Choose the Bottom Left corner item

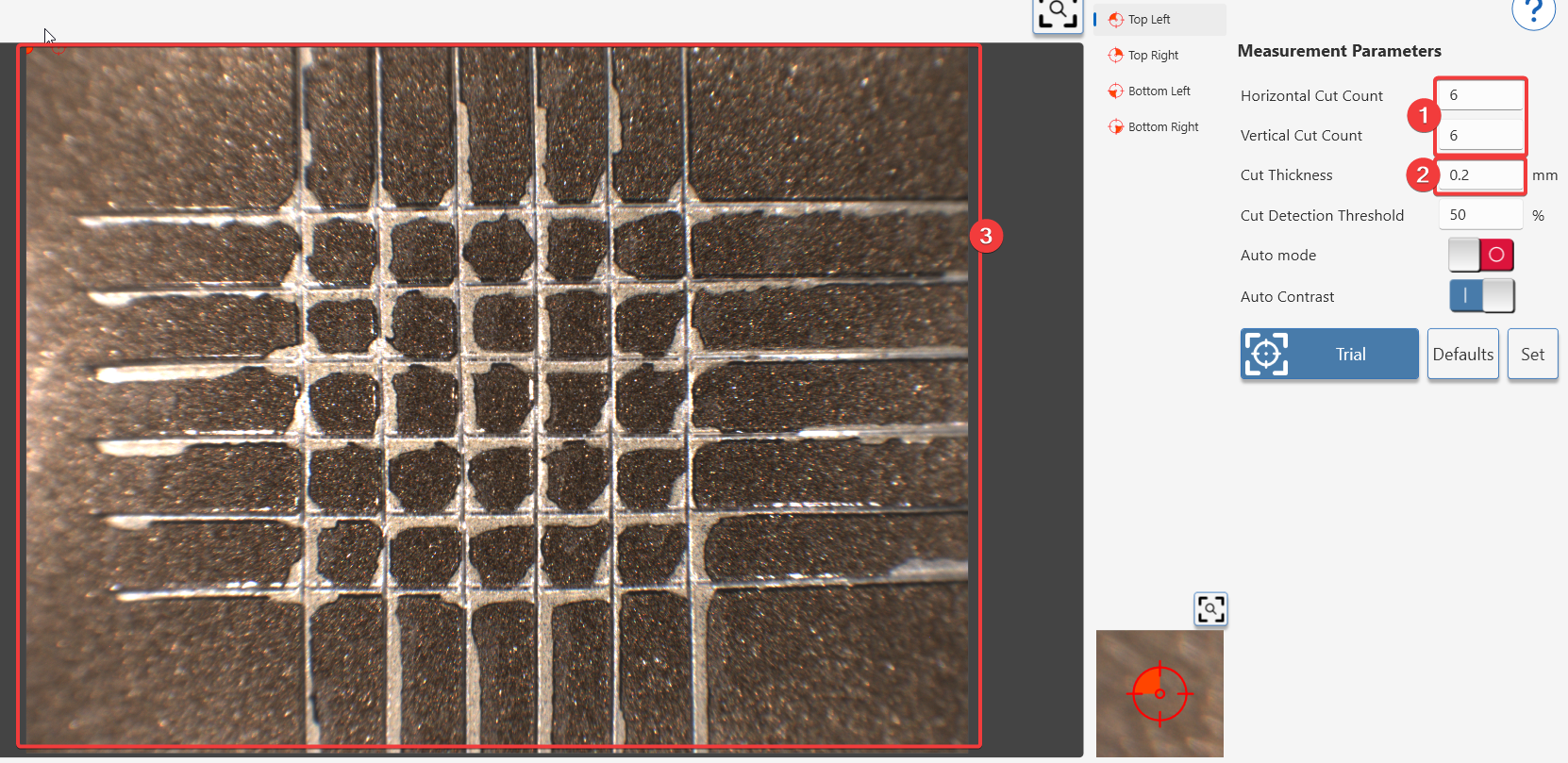point(1159,91)
